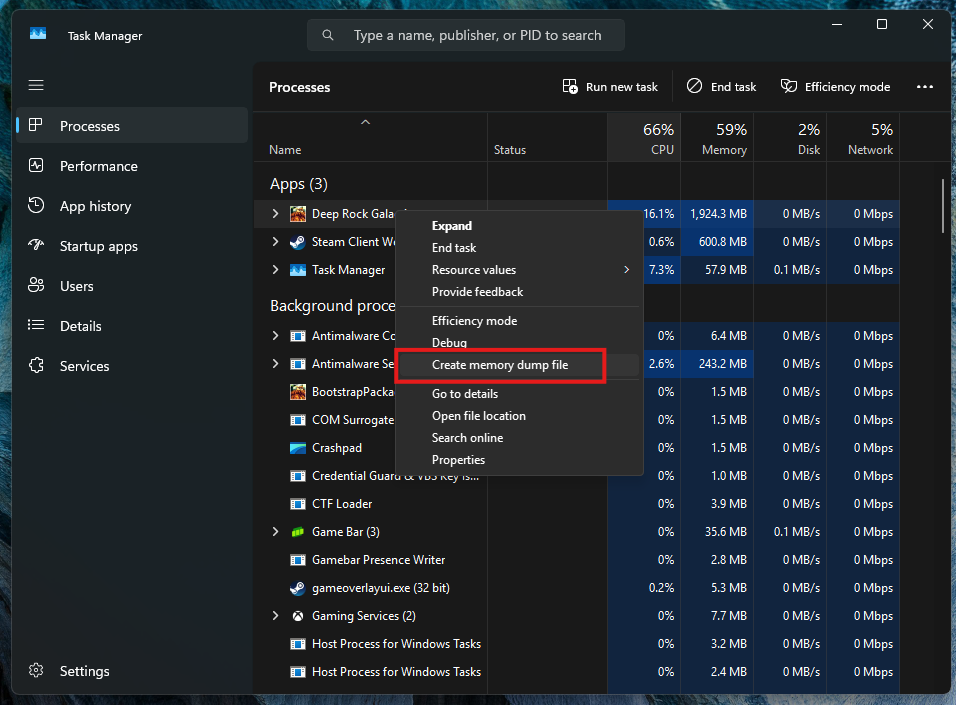Click the Task Manager title bar icon
The height and width of the screenshot is (705, 956).
38,34
